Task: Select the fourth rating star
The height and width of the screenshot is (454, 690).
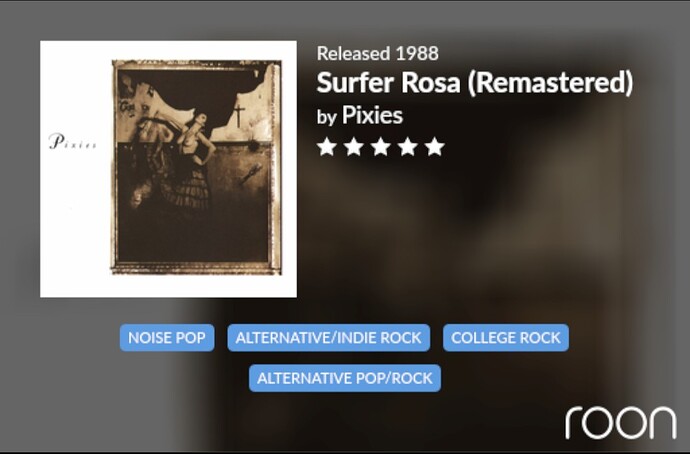Action: coord(407,146)
